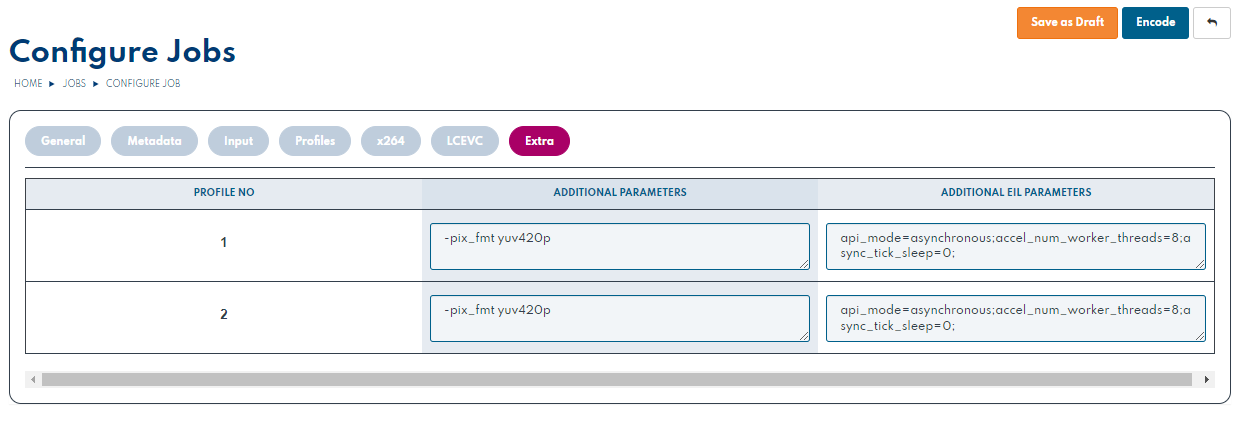Click profile 1 Additional Parameters field
Viewport: 1245px width, 435px height.
(x=619, y=246)
